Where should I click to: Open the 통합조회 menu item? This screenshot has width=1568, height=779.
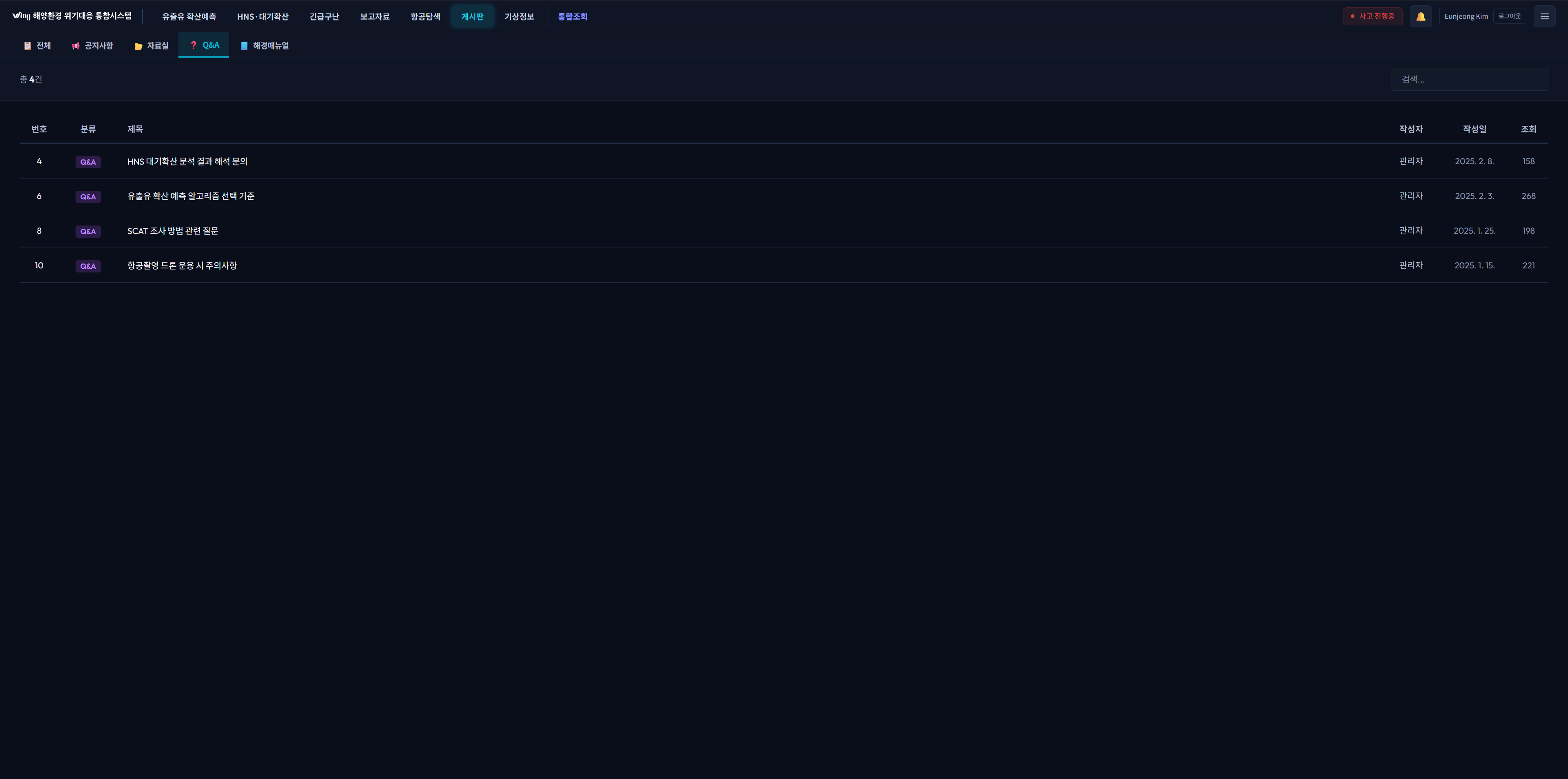coord(572,16)
